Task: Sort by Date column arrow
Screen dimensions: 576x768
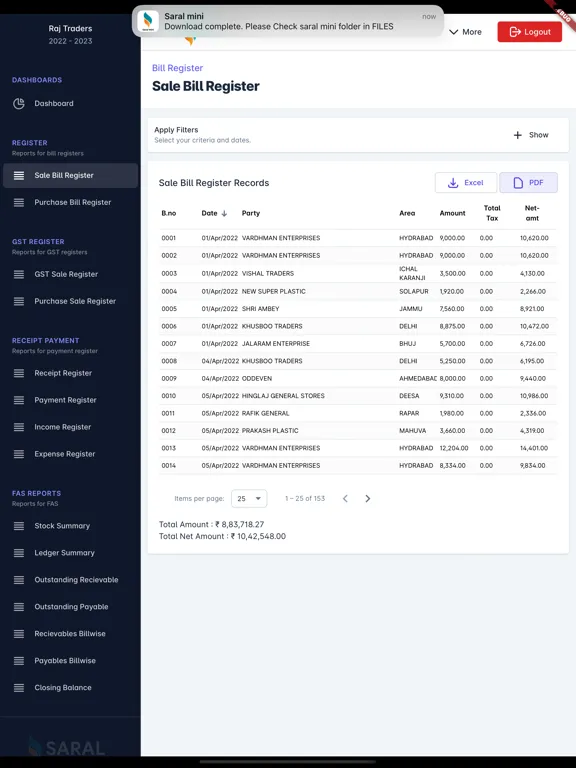Action: point(224,213)
